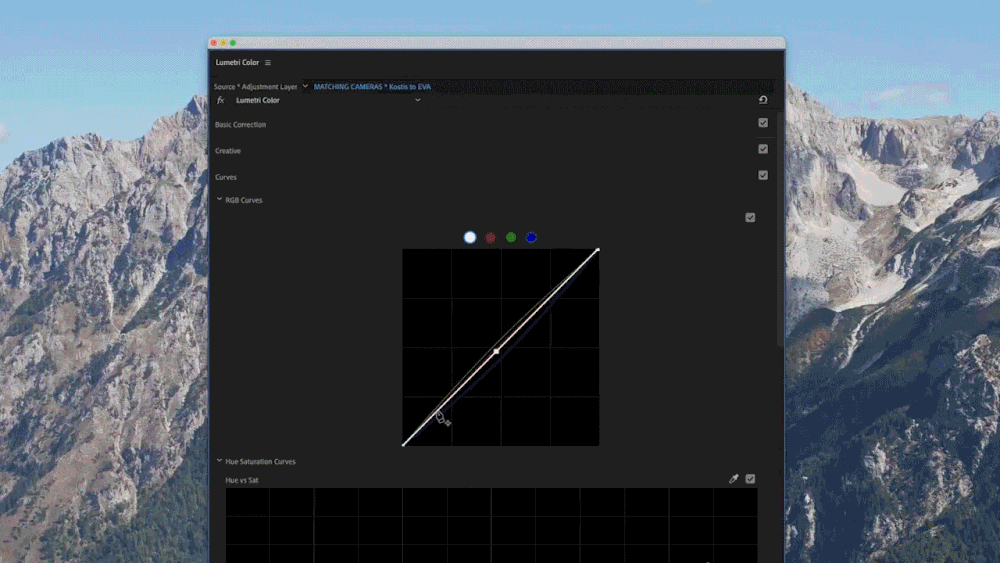This screenshot has height=563, width=1000.
Task: Open the Lumetri Color effect dropdown
Action: point(418,100)
